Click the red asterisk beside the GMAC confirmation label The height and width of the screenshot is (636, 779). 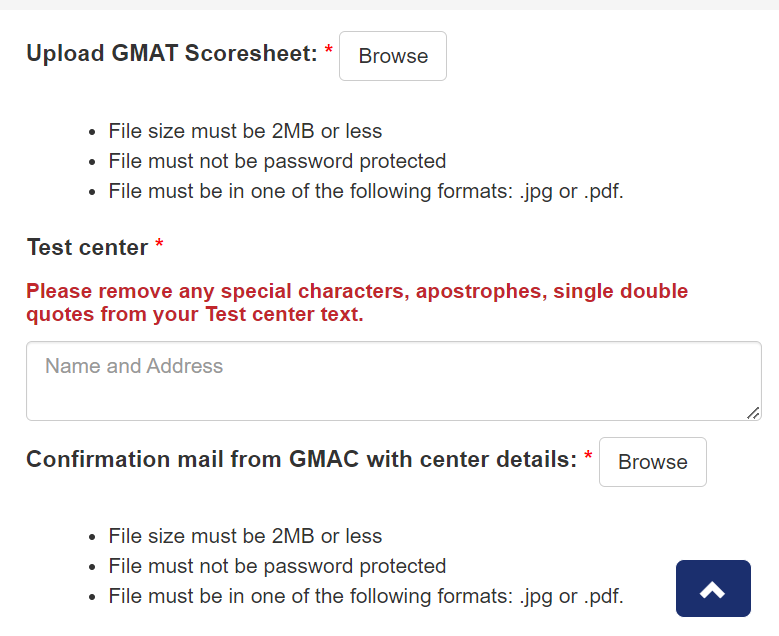(x=588, y=457)
